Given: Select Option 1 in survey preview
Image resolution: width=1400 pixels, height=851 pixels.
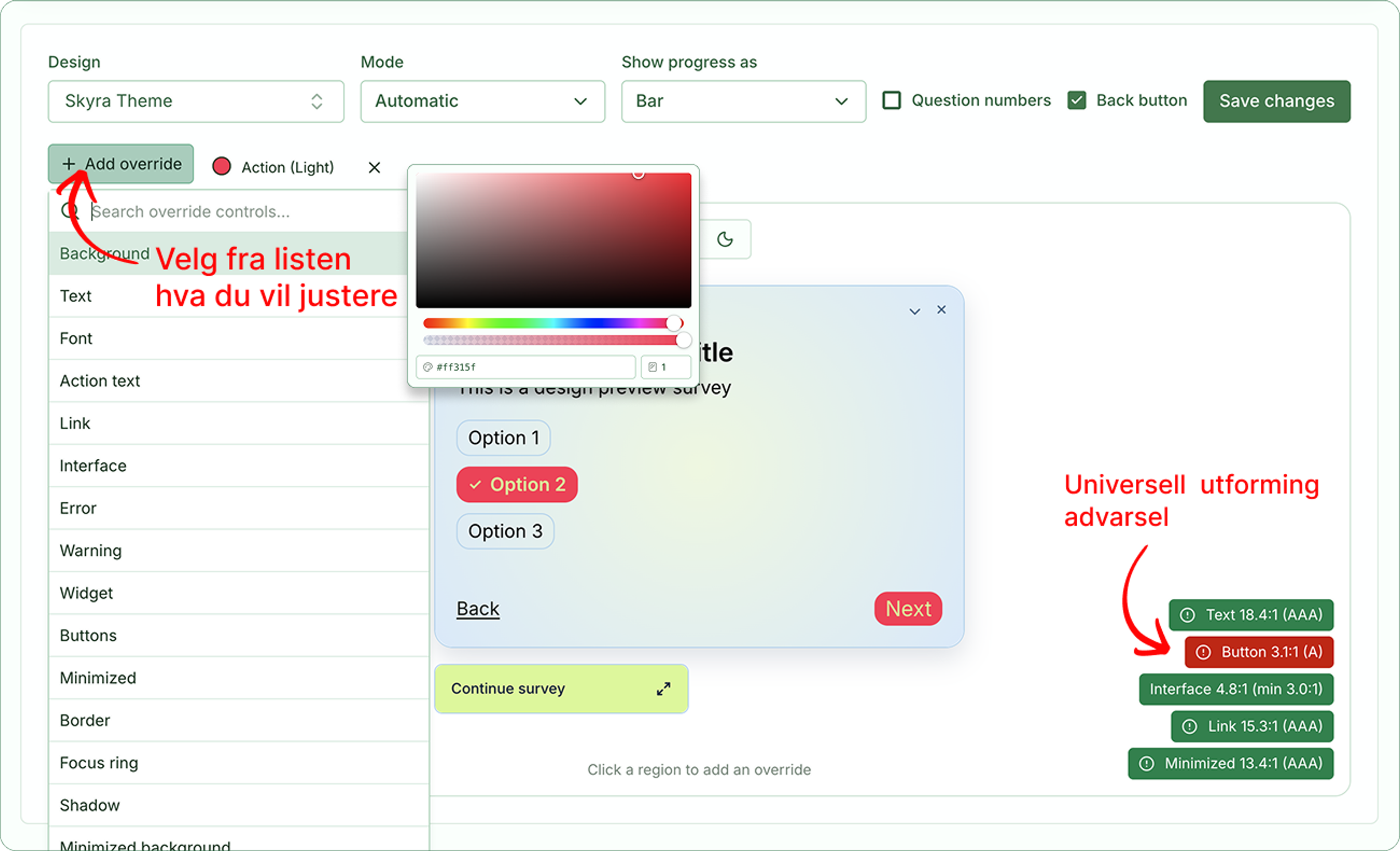Looking at the screenshot, I should pos(503,438).
